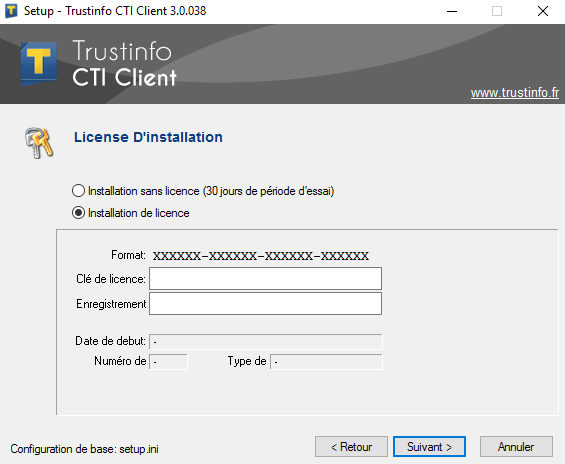This screenshot has height=464, width=565.
Task: Click the Enregistrement label
Action: pos(111,304)
